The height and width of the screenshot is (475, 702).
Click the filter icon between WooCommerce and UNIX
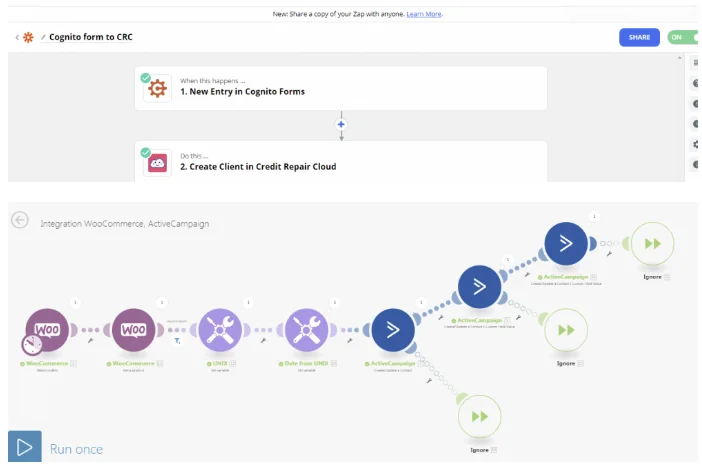177,340
